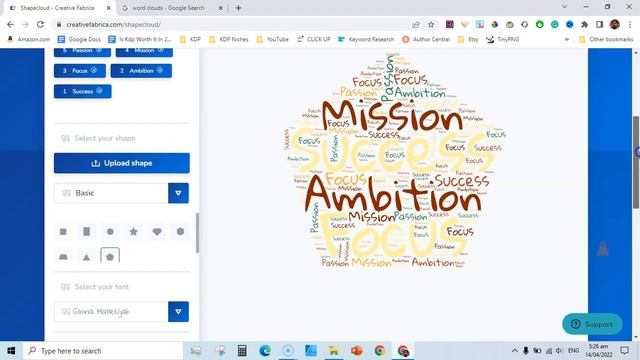Click the volume icon in system tray

click(560, 351)
